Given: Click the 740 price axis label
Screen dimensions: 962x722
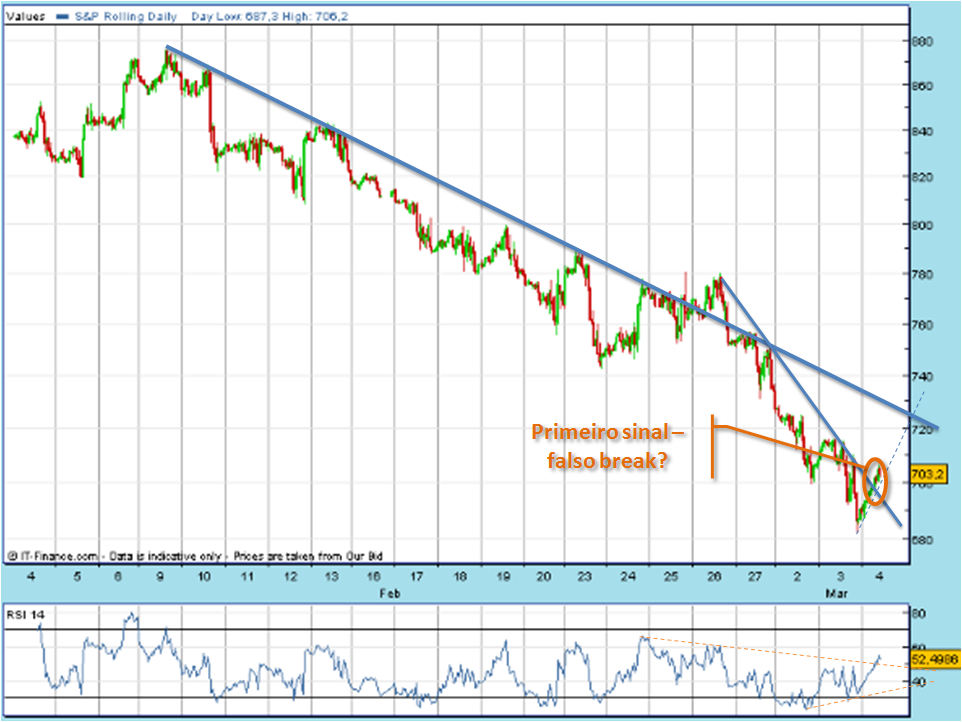Looking at the screenshot, I should tap(922, 376).
